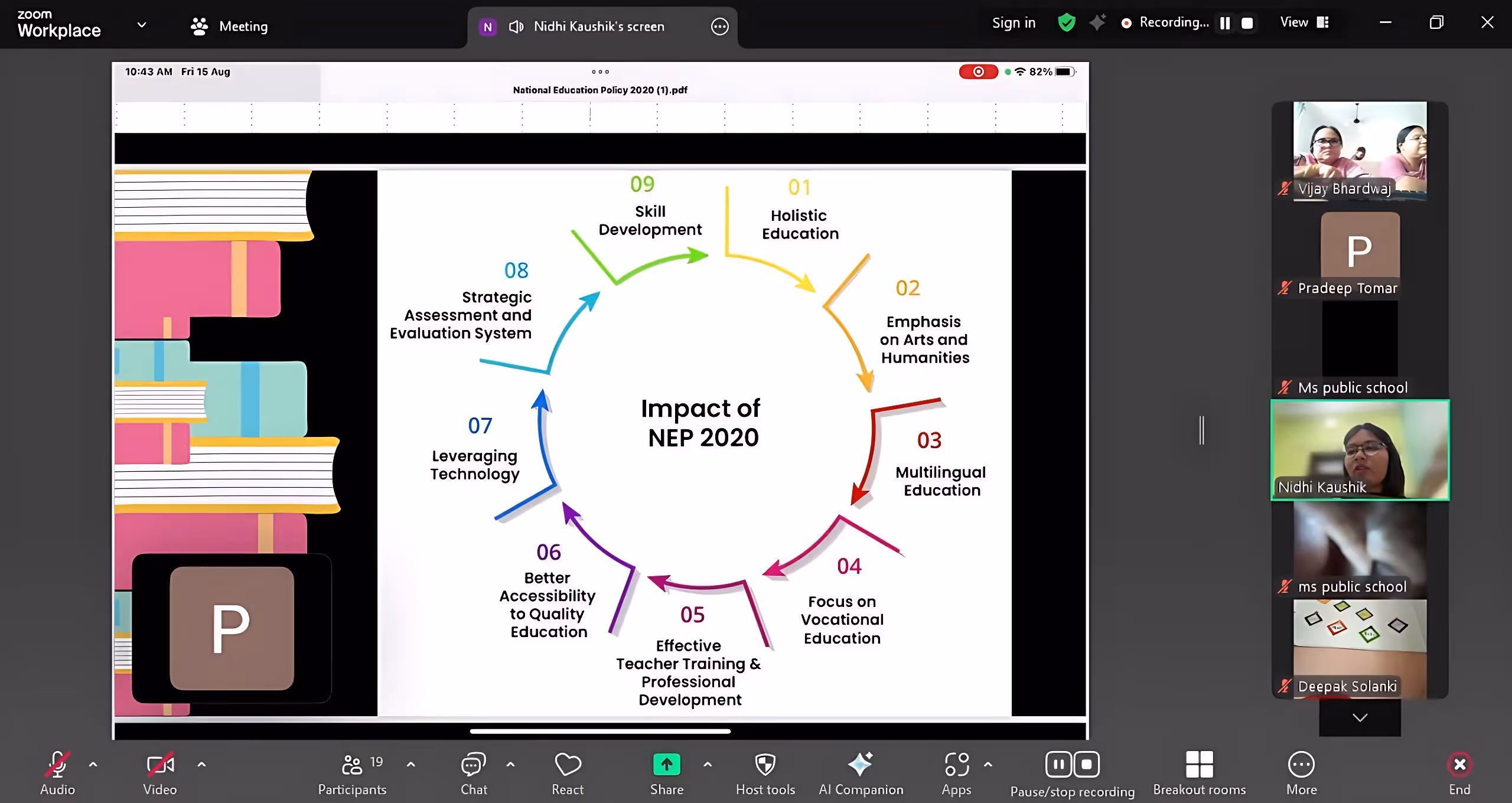Image resolution: width=1512 pixels, height=803 pixels.
Task: Expand audio settings caret next to Audio
Action: point(93,765)
